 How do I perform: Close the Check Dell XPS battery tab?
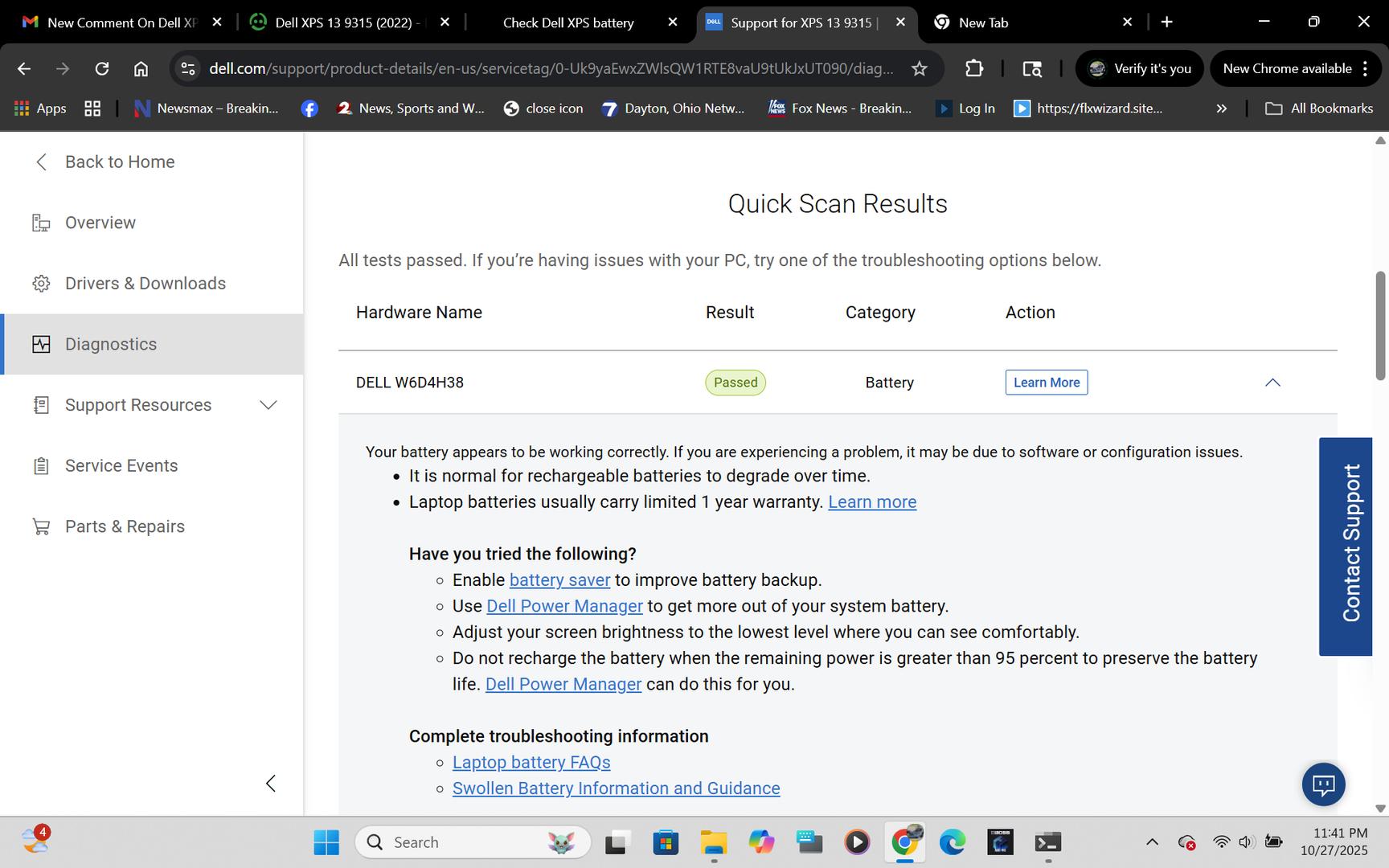point(673,23)
